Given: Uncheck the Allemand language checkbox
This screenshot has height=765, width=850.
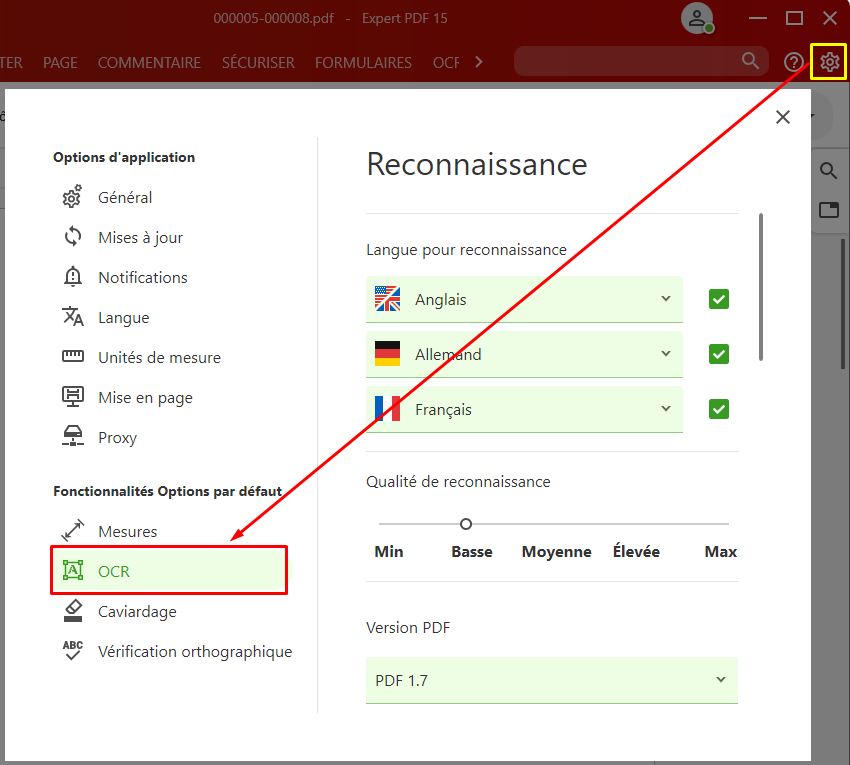Looking at the screenshot, I should 718,354.
